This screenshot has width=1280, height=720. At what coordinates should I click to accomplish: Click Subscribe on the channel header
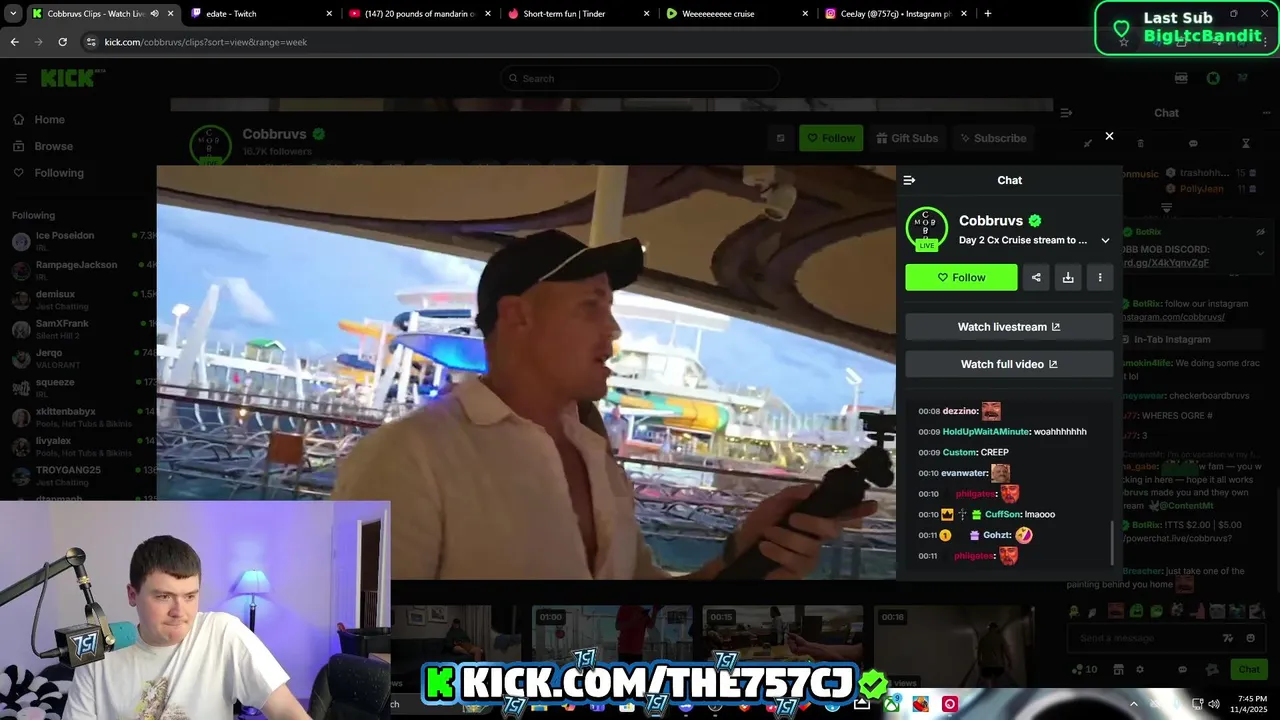[992, 138]
